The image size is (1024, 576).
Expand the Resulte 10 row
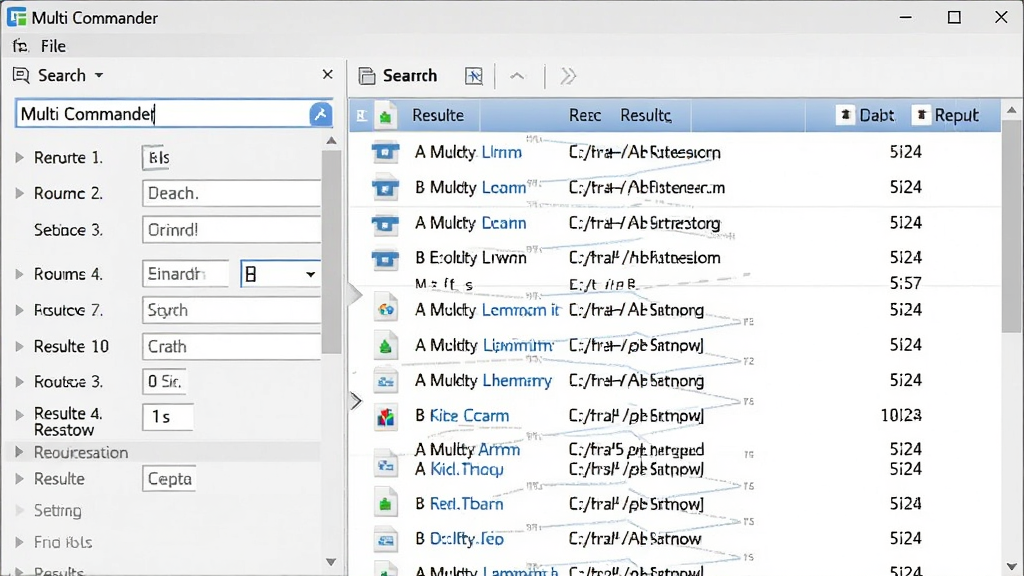coord(20,346)
